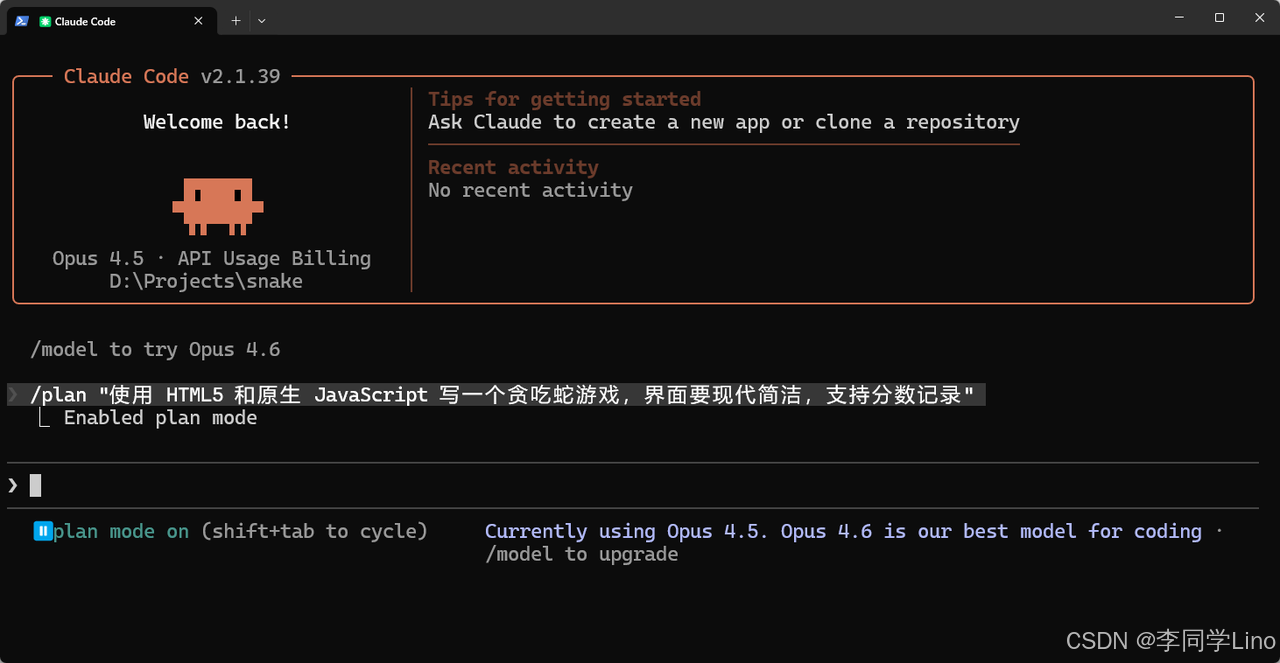Click the orange Claude mascot
This screenshot has height=663, width=1280.
click(217, 206)
